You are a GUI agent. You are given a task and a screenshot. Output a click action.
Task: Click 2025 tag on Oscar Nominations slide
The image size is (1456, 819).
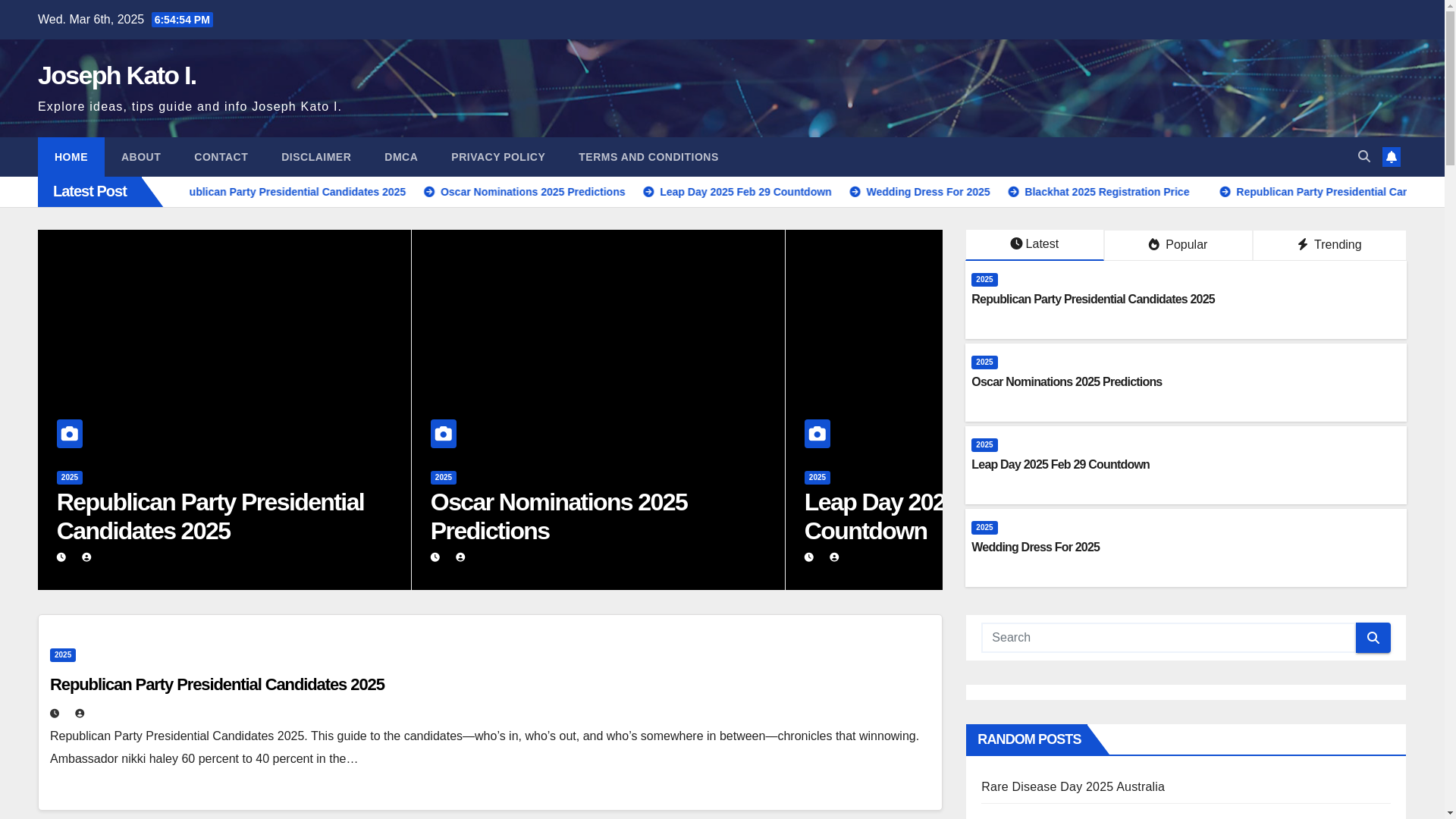[x=444, y=478]
